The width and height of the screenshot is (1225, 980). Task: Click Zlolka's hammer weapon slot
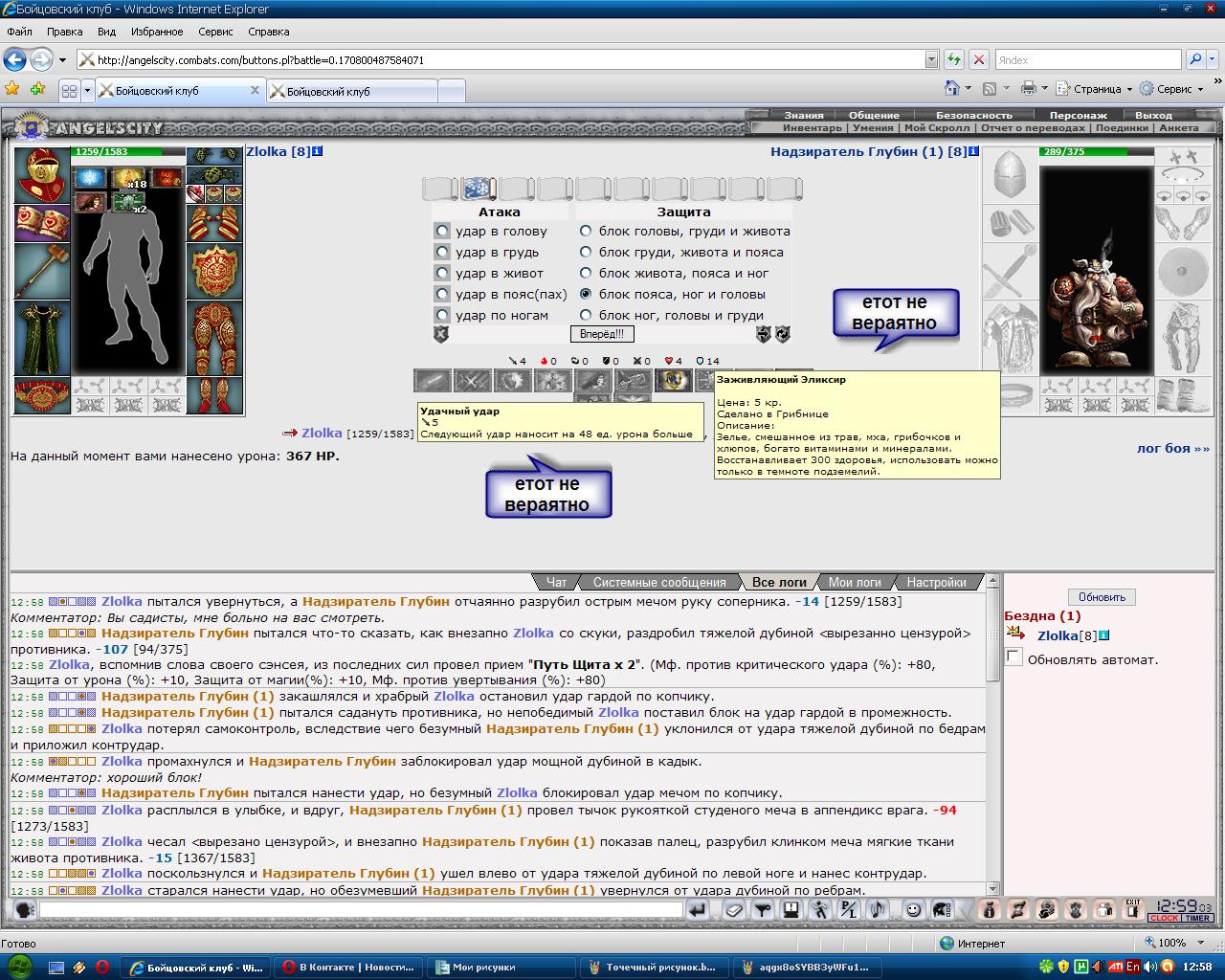41,271
